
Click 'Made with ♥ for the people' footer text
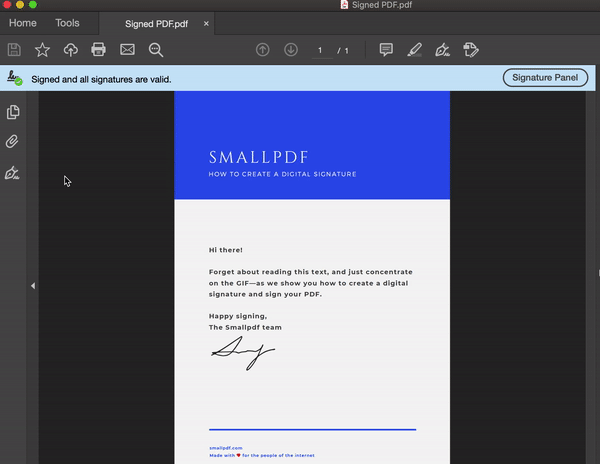coord(262,455)
